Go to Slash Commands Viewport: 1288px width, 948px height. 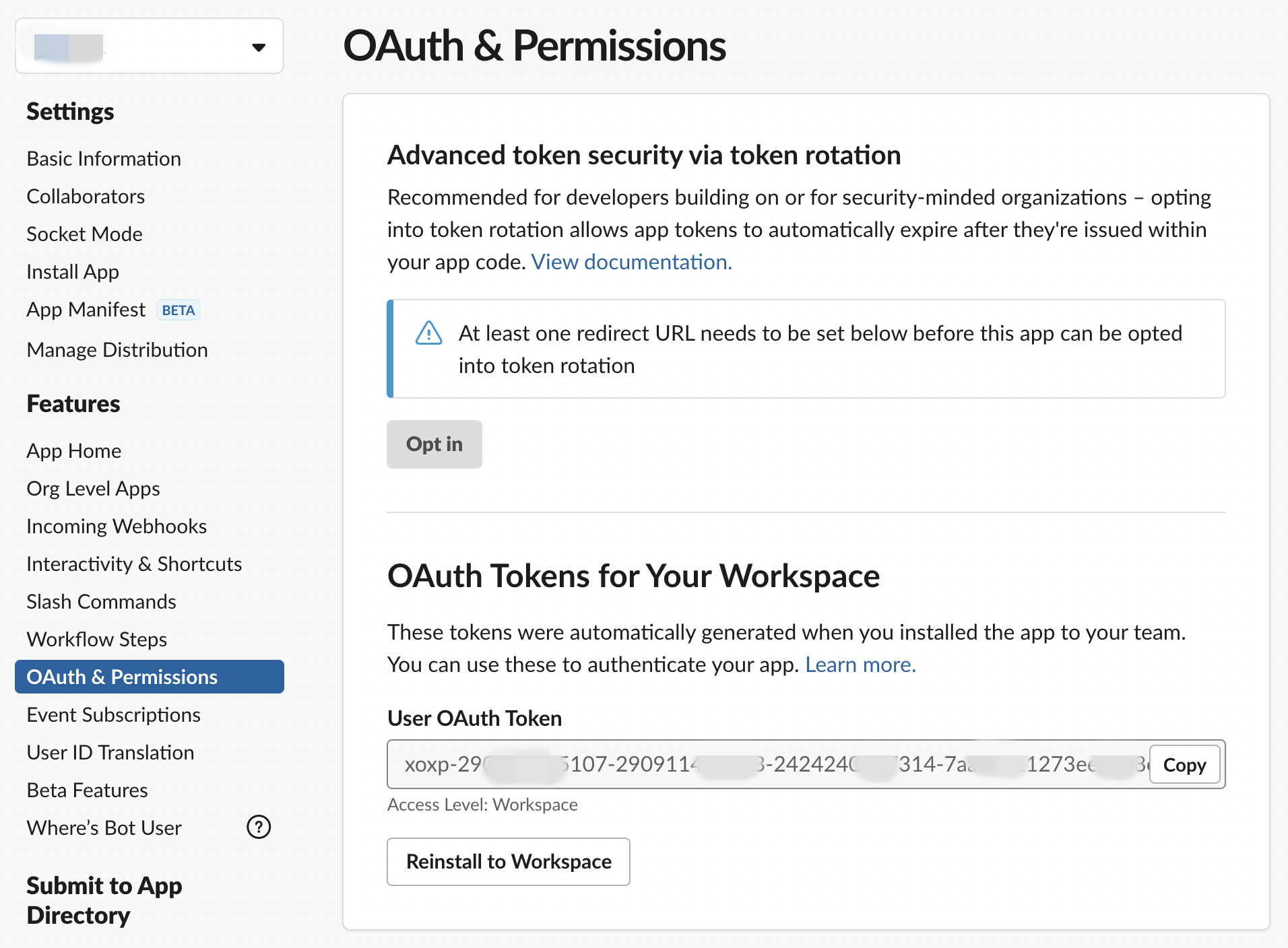[101, 602]
